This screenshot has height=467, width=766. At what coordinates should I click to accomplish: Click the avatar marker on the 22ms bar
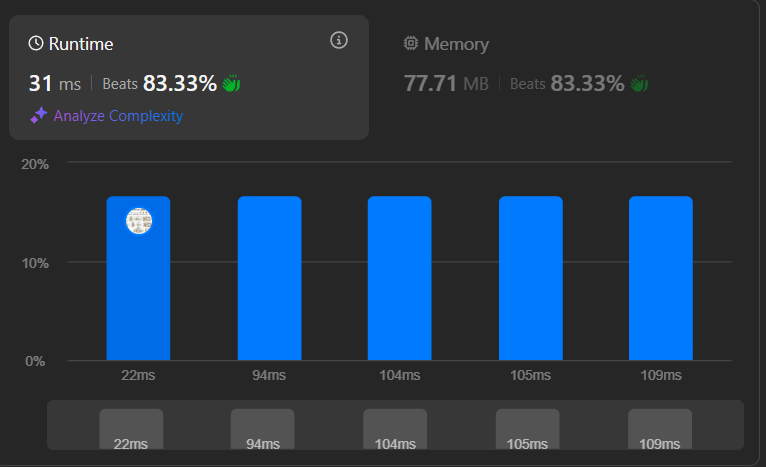click(139, 221)
